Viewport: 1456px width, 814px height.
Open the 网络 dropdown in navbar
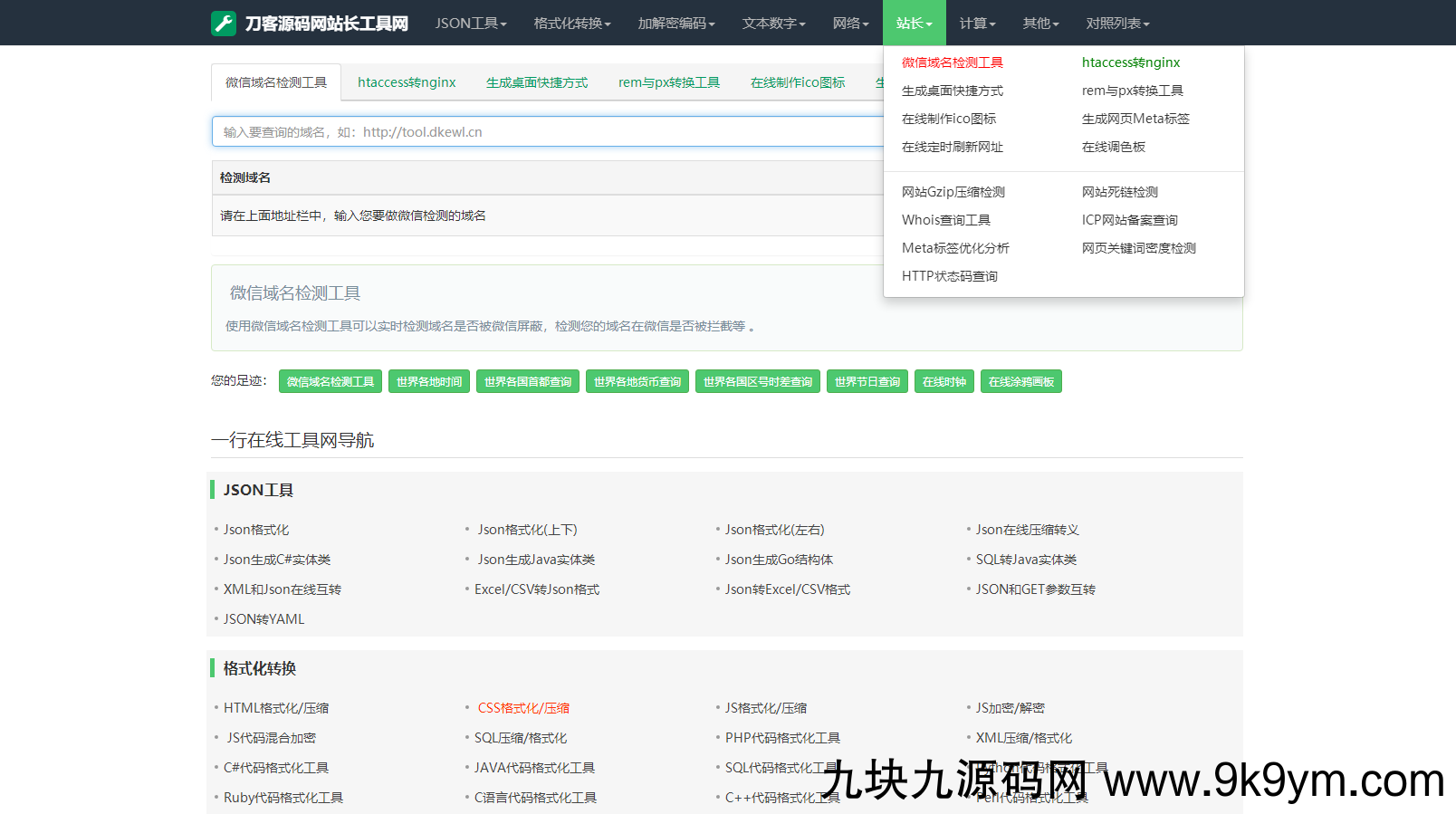click(850, 24)
